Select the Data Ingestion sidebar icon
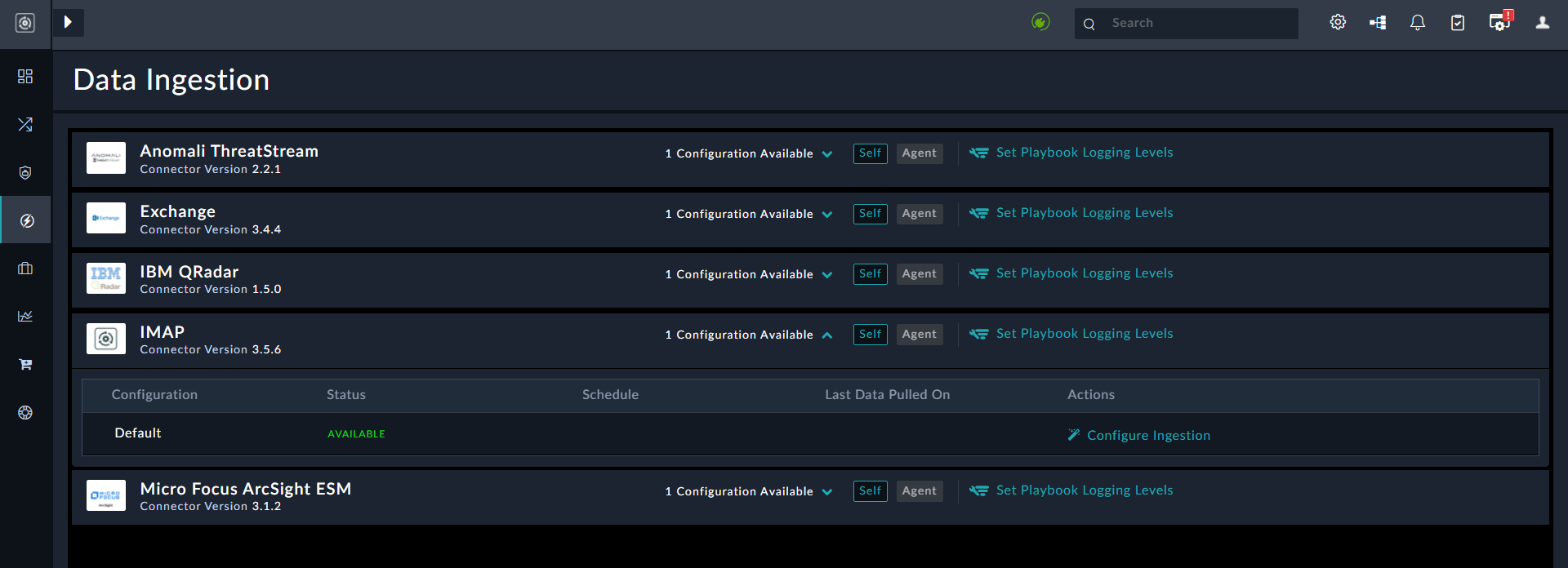The height and width of the screenshot is (568, 1568). click(26, 220)
